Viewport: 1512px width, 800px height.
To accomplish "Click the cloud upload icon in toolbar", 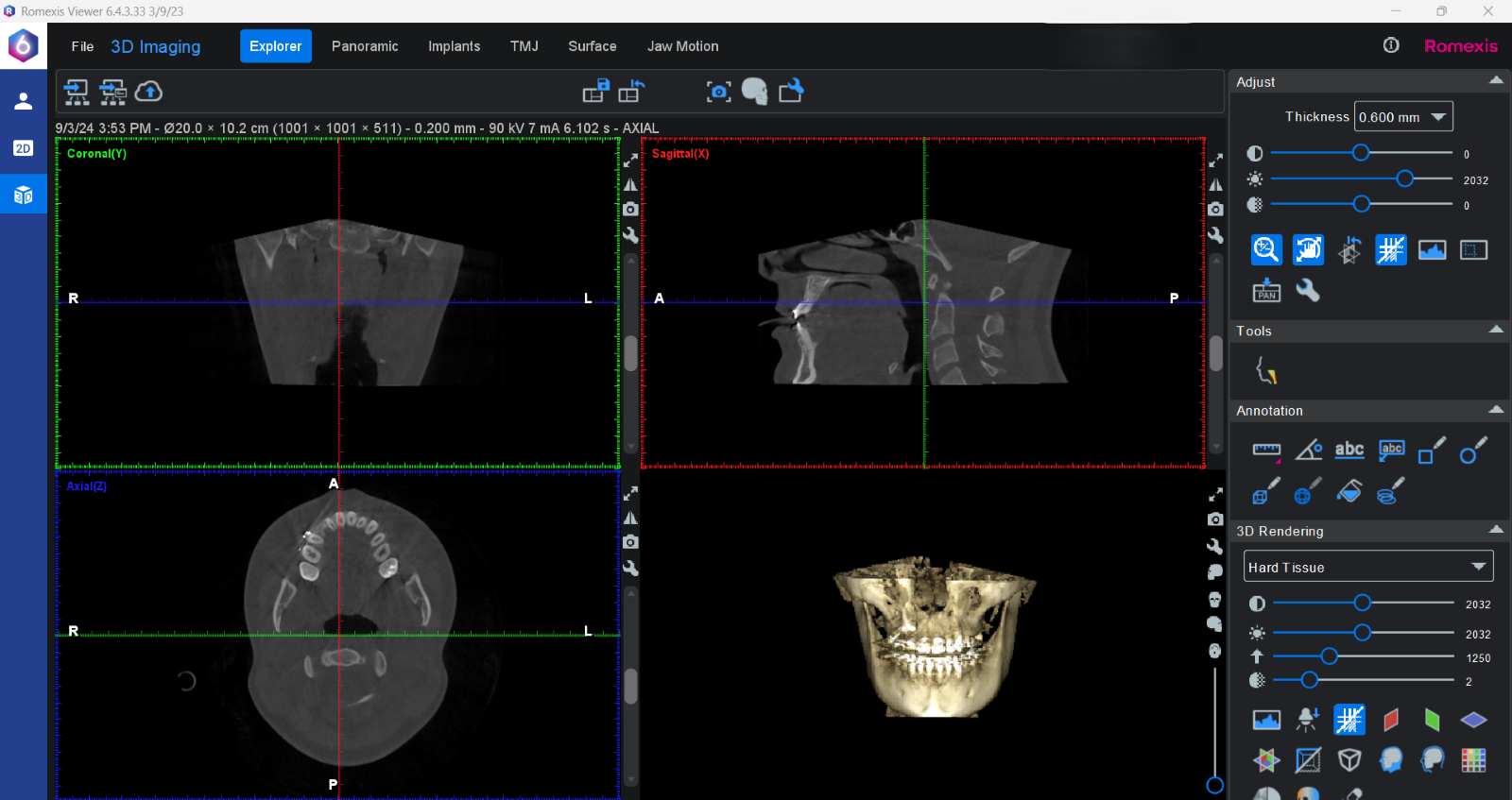I will click(x=149, y=92).
